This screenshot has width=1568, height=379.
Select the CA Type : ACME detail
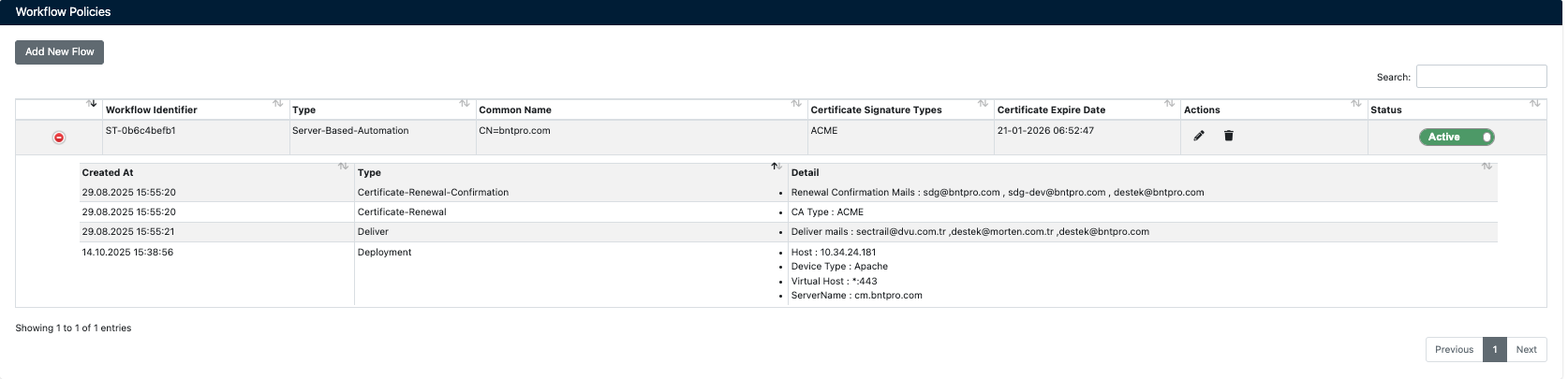(827, 212)
